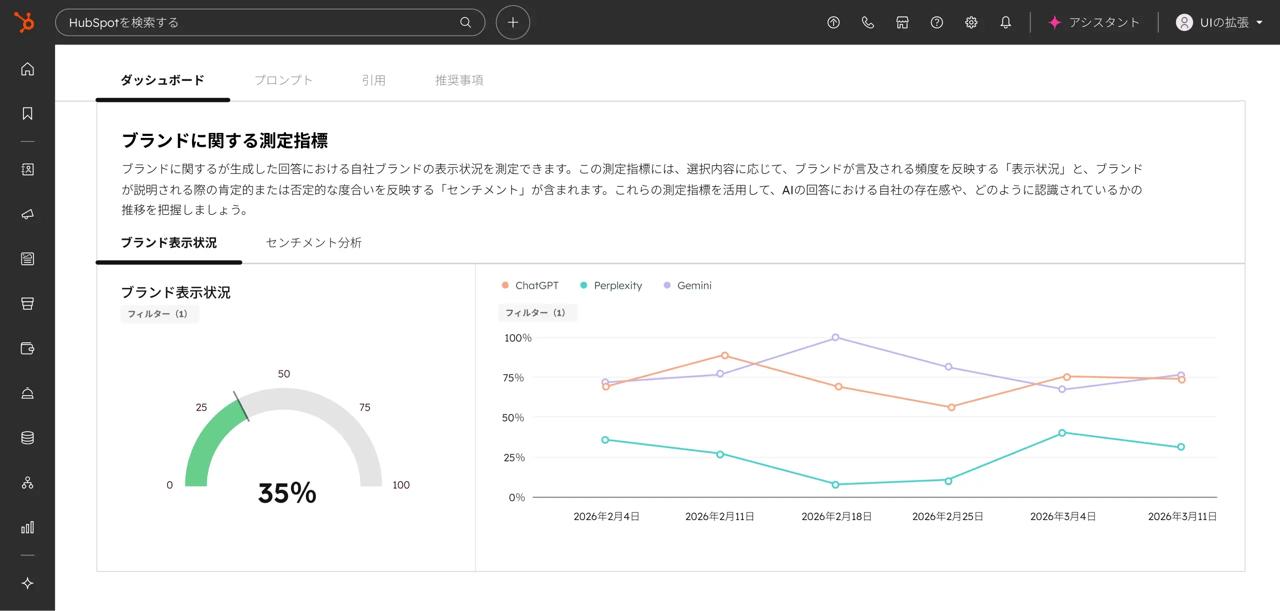Screen dimensions: 1280x611
Task: Click inside the HubSpotを検索する search field
Action: point(270,21)
